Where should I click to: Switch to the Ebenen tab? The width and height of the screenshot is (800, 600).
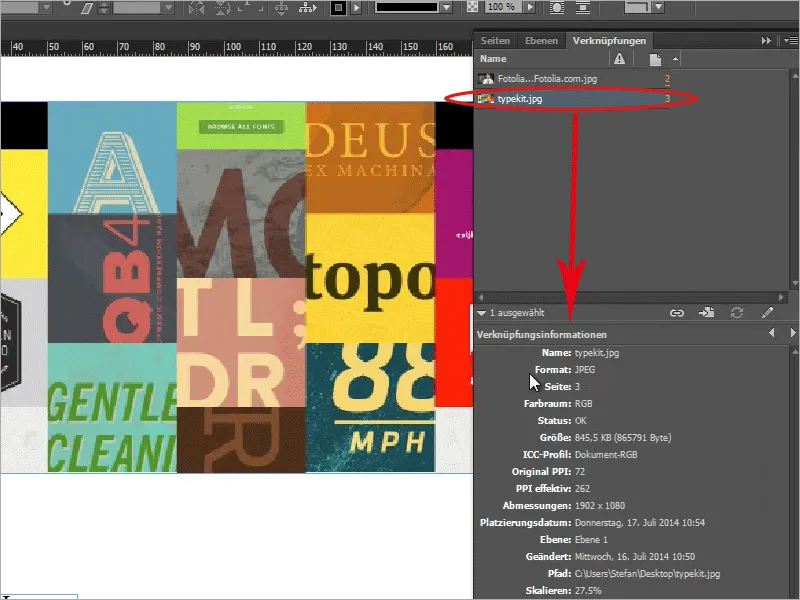tap(541, 40)
